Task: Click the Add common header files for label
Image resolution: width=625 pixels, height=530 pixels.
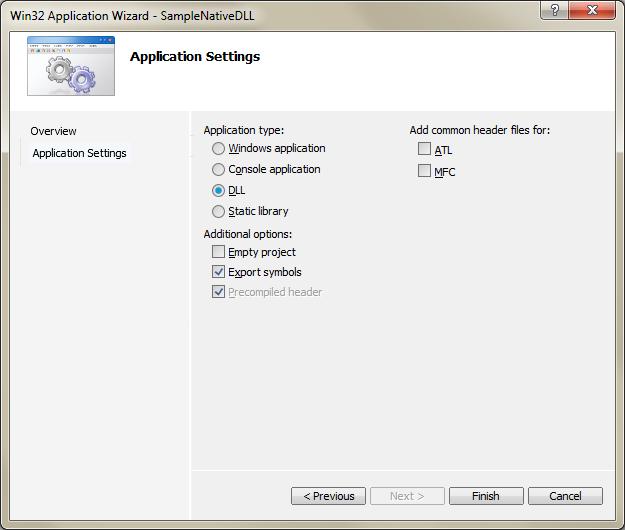Action: click(x=480, y=130)
